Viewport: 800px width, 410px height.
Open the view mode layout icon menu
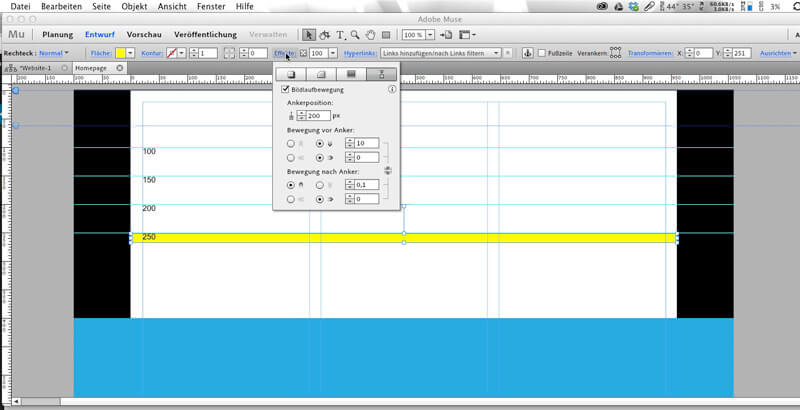pos(467,35)
